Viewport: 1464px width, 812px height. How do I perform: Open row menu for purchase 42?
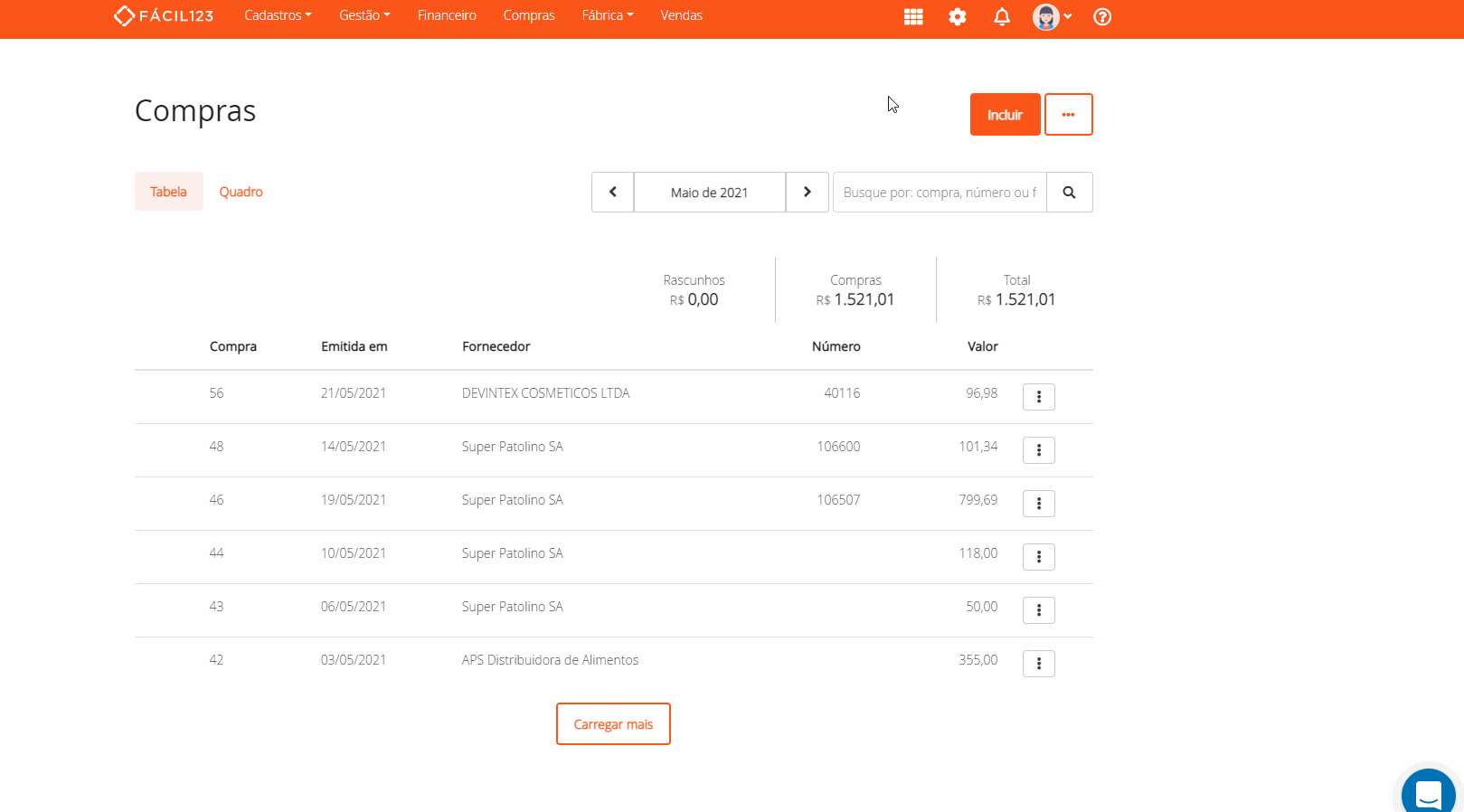click(x=1038, y=664)
